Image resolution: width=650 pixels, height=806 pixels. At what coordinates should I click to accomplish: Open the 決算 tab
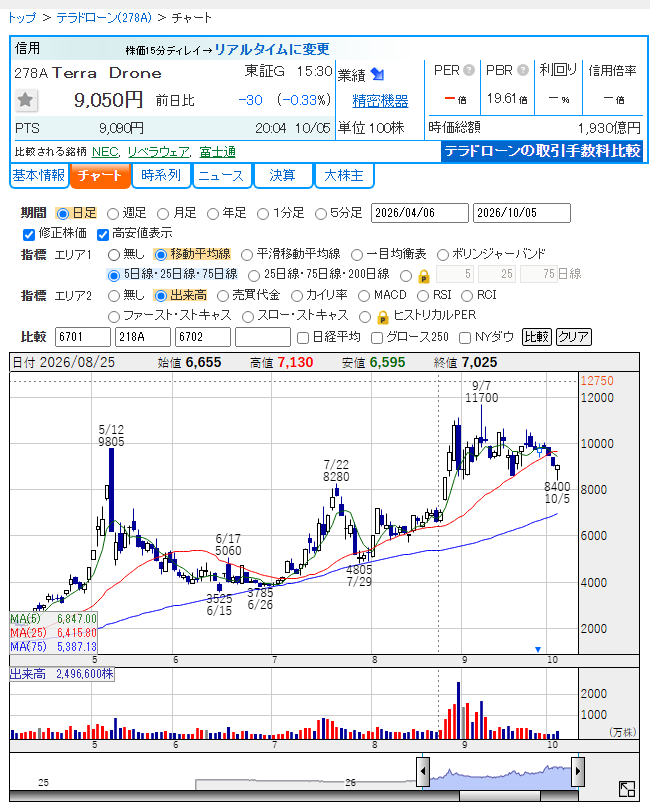point(283,176)
